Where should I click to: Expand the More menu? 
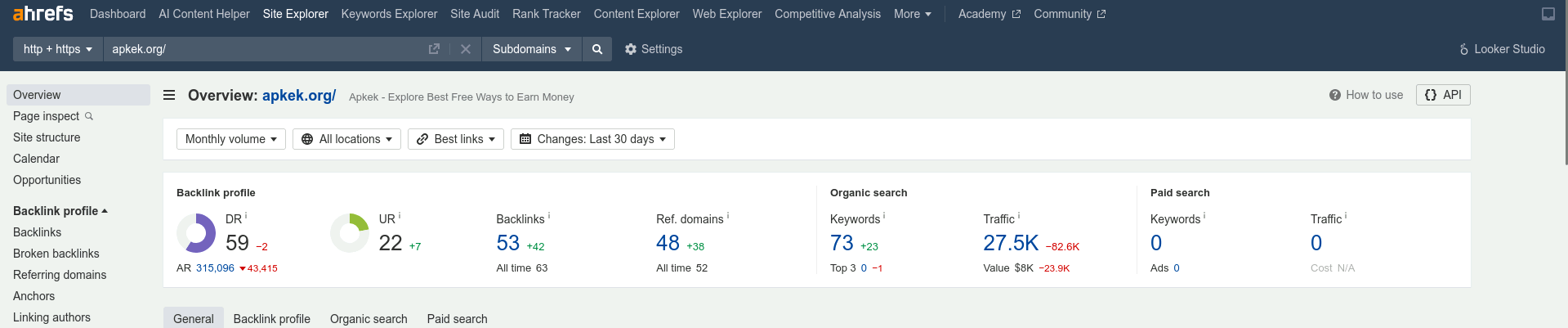point(912,14)
